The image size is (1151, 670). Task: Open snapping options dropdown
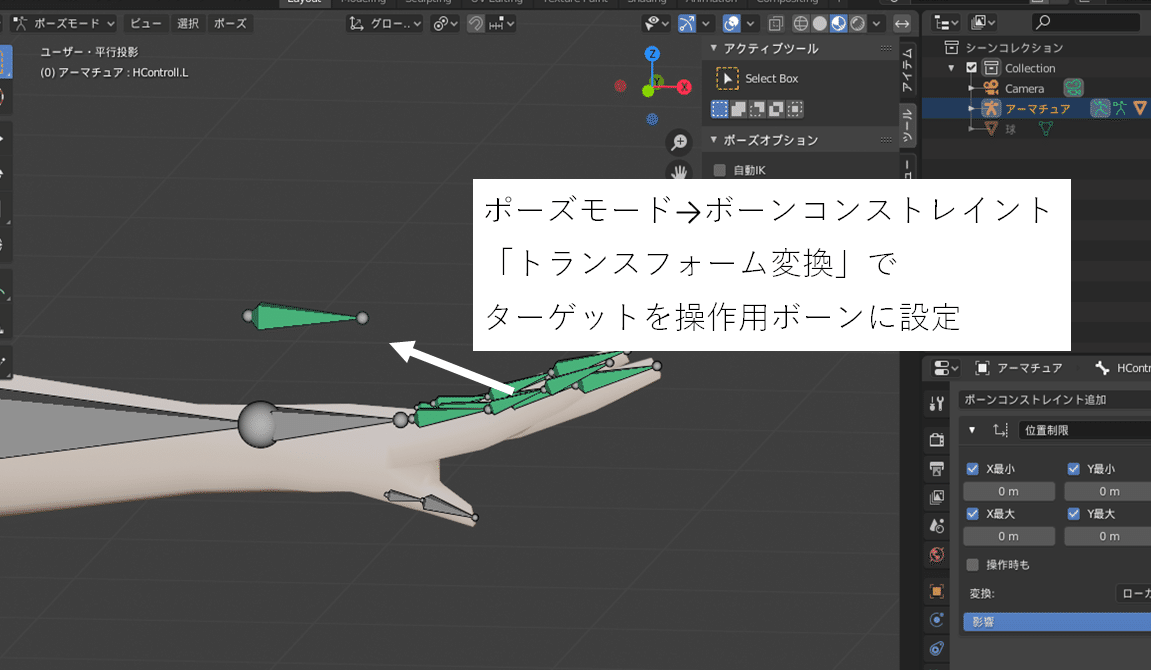pyautogui.click(x=502, y=23)
